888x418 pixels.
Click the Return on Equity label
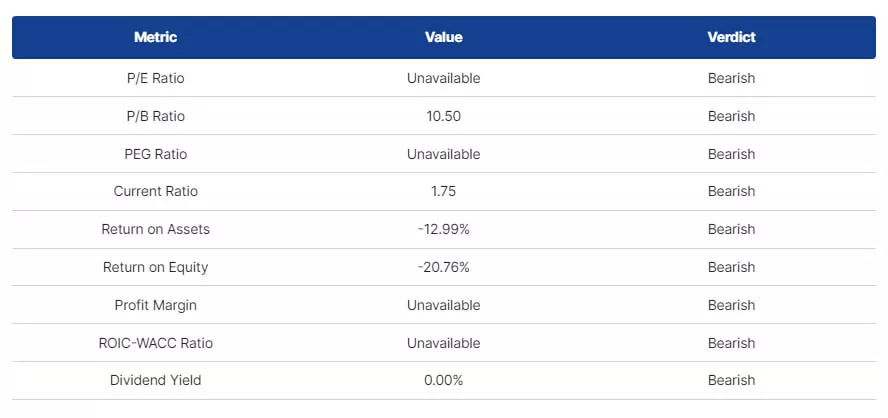coord(155,267)
